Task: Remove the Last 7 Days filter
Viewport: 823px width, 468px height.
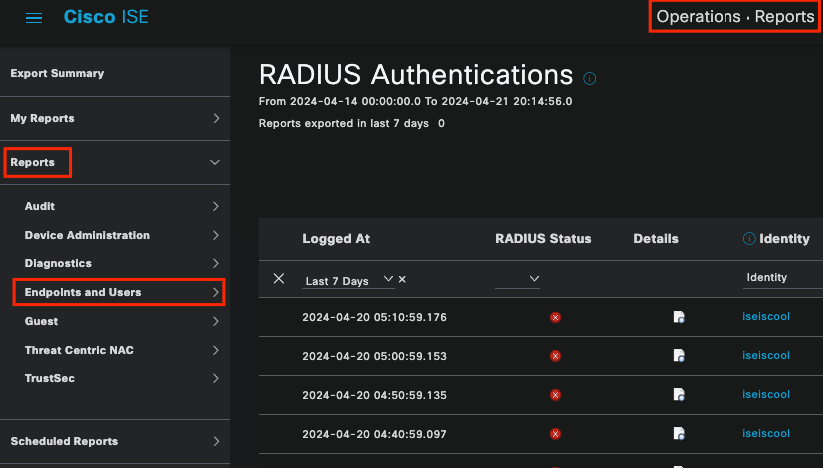Action: pos(402,279)
